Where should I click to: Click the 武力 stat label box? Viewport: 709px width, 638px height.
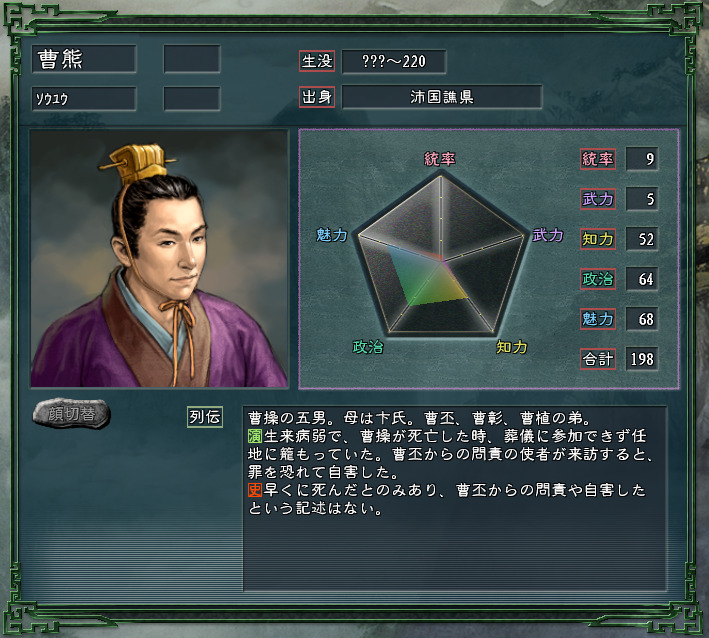pos(598,199)
